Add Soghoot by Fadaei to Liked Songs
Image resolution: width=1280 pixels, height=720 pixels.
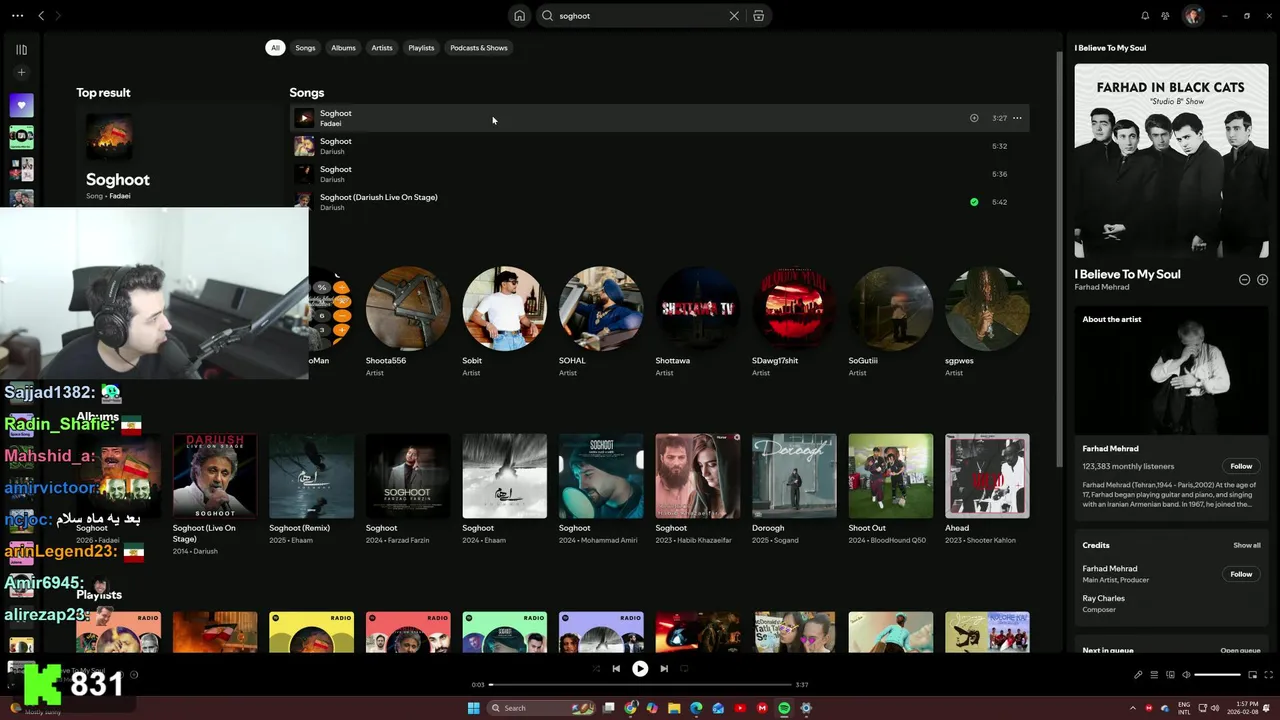point(974,118)
